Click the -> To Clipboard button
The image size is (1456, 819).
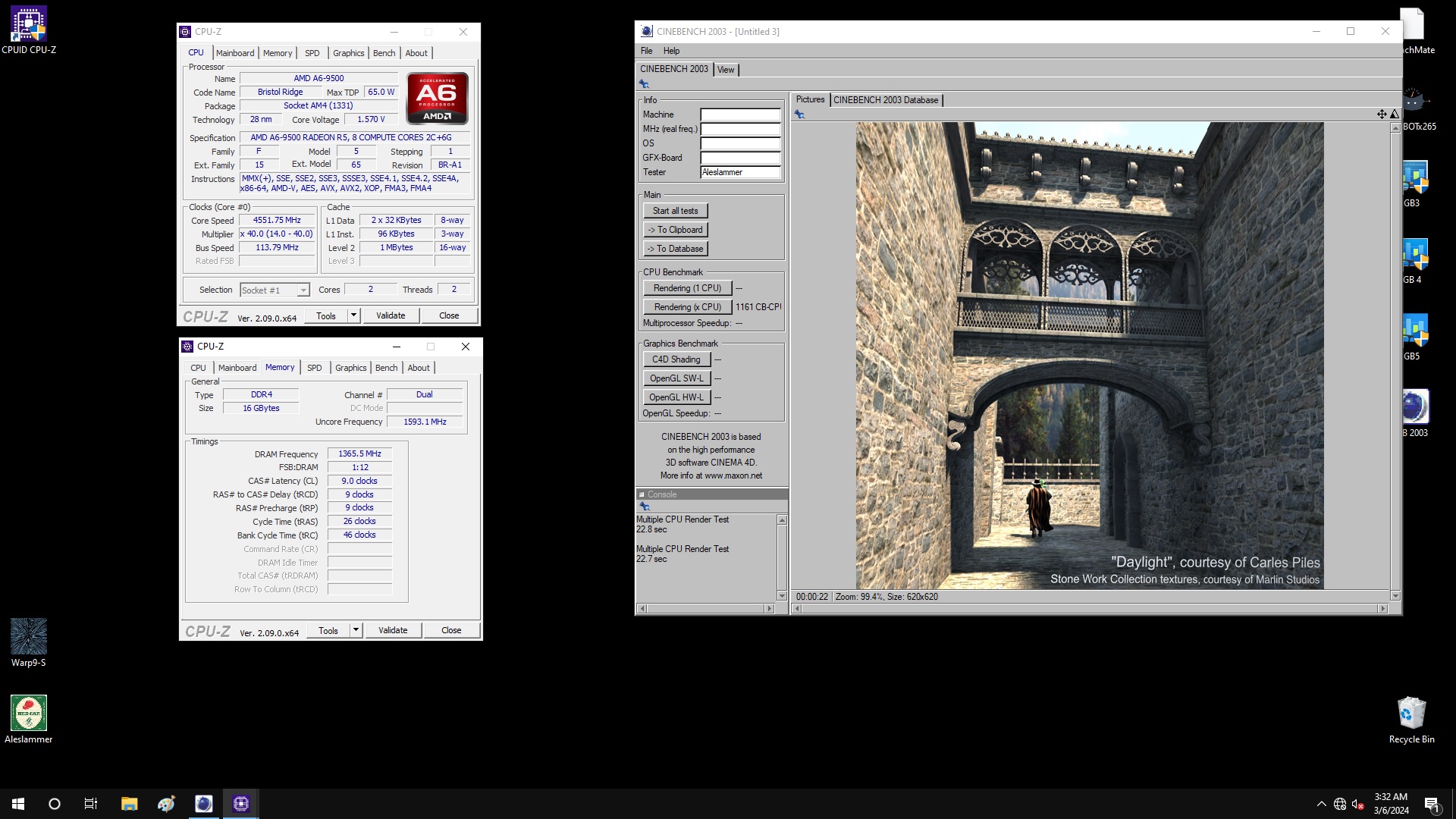(x=675, y=230)
